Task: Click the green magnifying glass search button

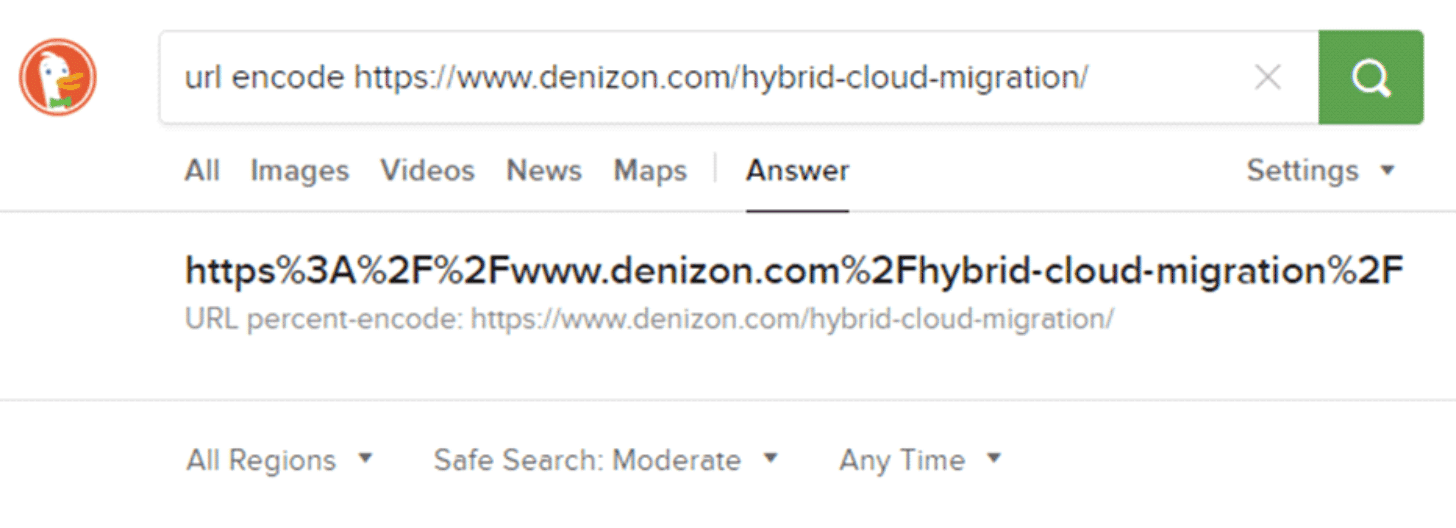Action: point(1371,77)
